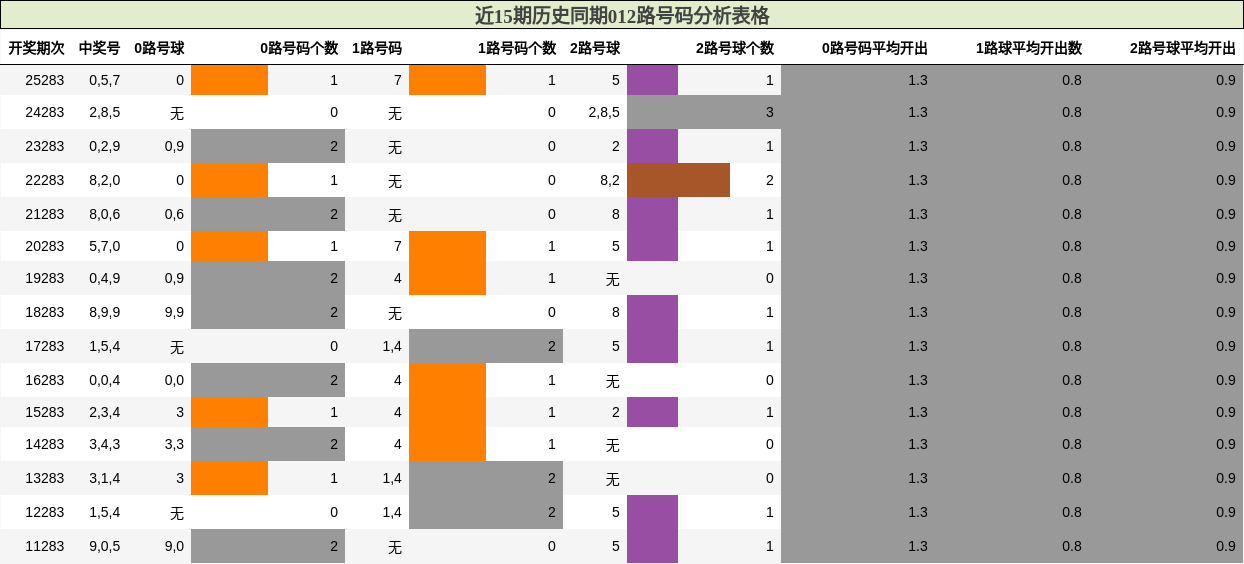Click 0路号球 value 9,9 in row 18283
Screen dimensions: 1244x564
[x=174, y=312]
